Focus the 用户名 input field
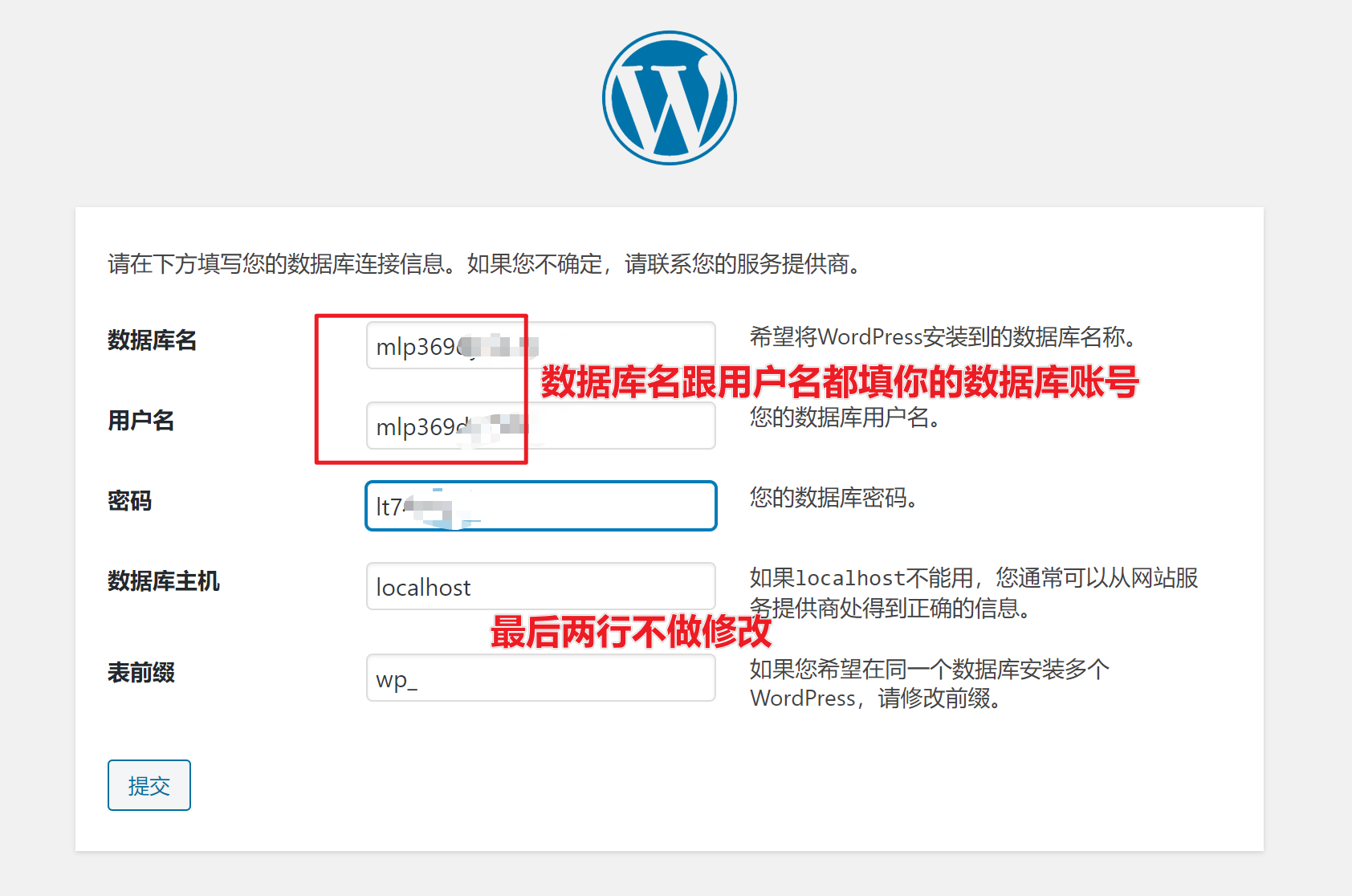1352x896 pixels. pyautogui.click(x=540, y=426)
